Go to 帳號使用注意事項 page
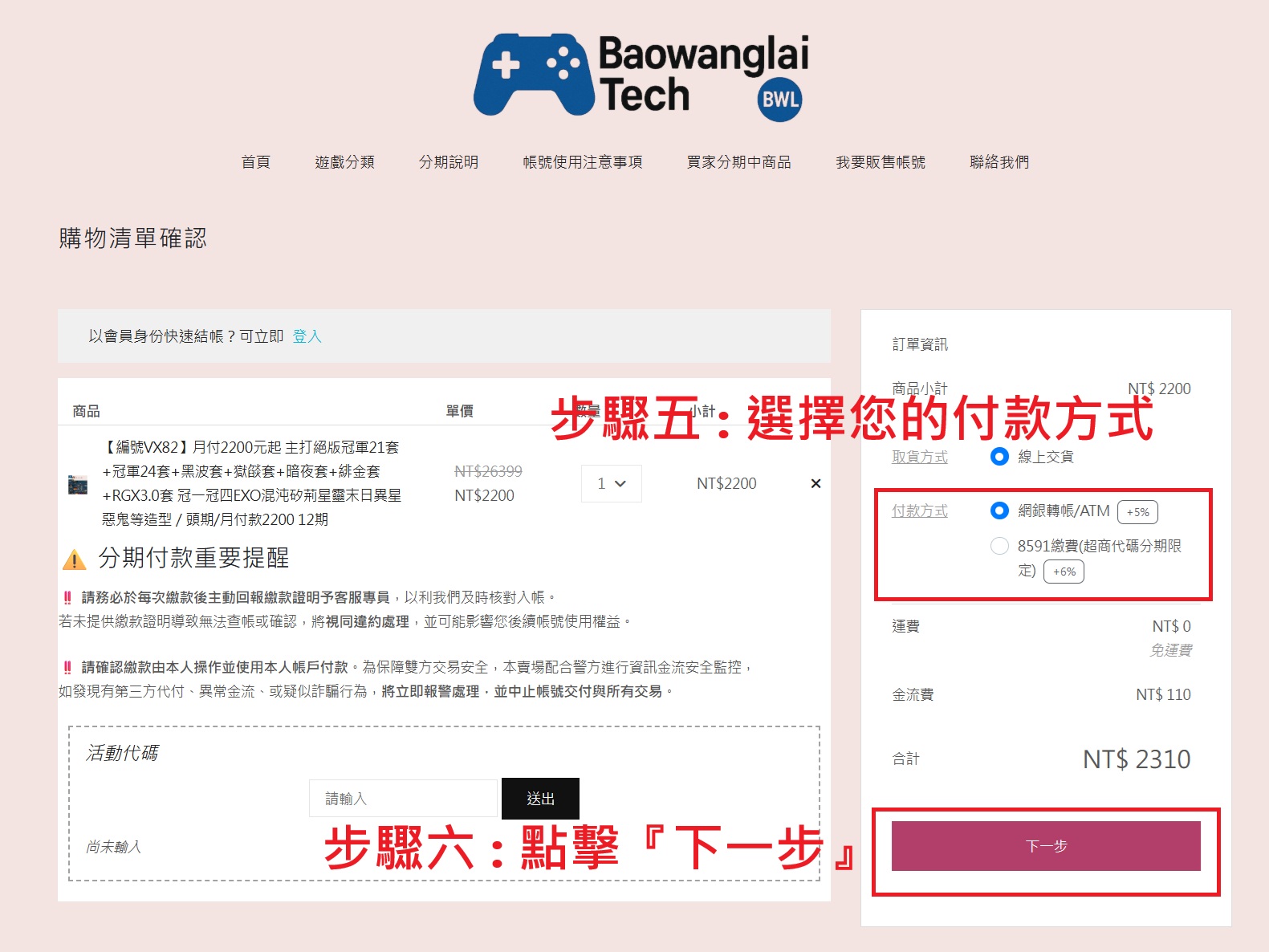Screen dimensions: 1269x952 [x=583, y=162]
